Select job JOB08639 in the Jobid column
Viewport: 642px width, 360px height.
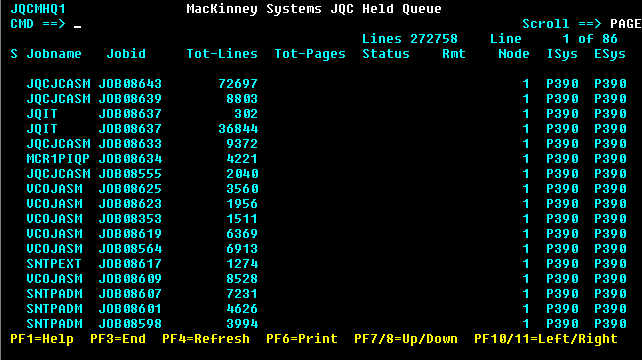(130, 99)
